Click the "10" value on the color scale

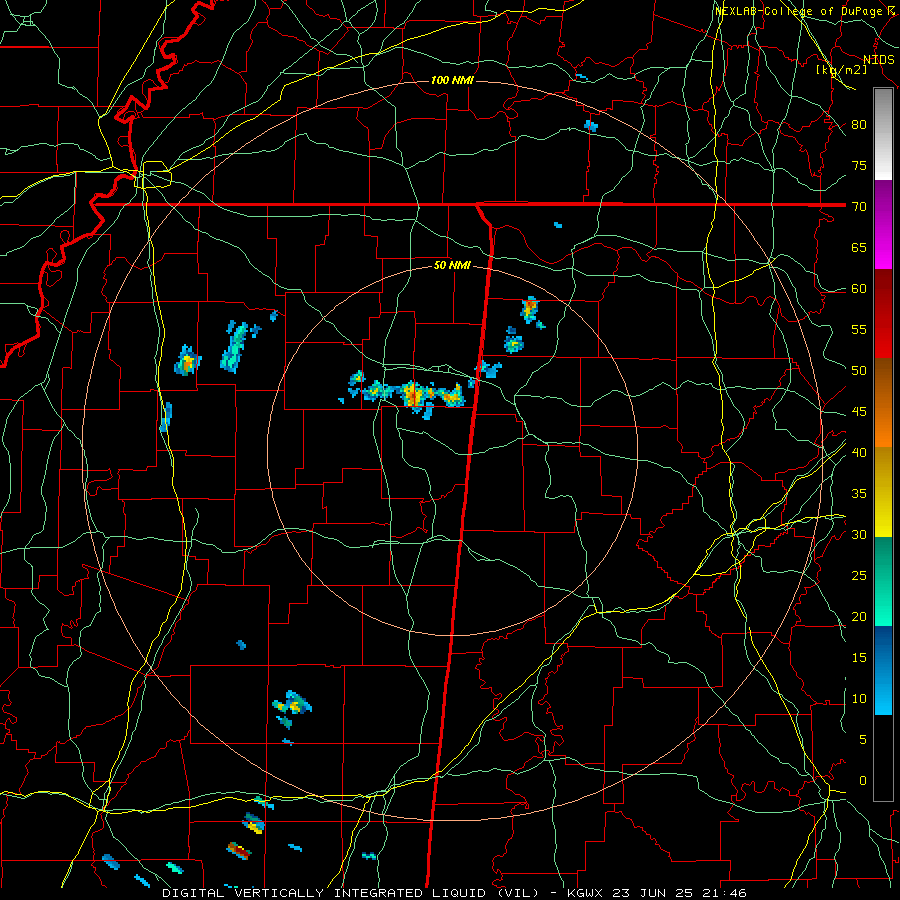click(859, 699)
